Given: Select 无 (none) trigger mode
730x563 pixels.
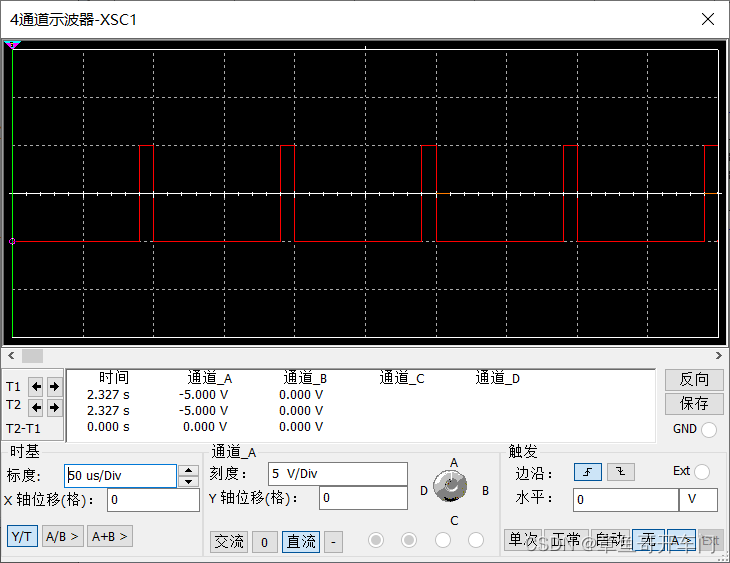Looking at the screenshot, I should [649, 540].
